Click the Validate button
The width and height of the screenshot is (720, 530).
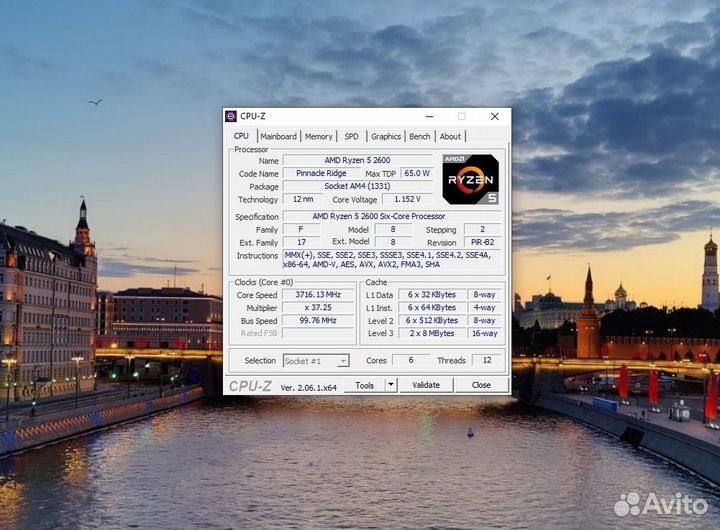tap(426, 385)
